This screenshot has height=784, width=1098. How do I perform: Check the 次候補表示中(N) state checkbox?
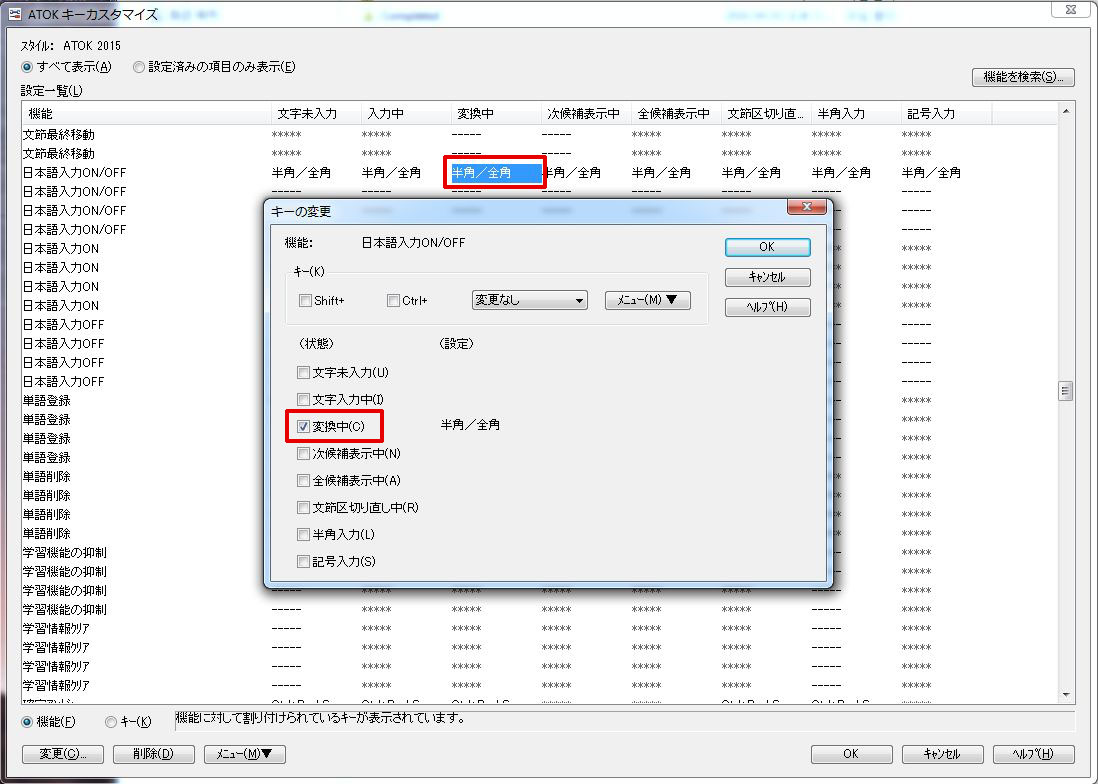click(303, 454)
